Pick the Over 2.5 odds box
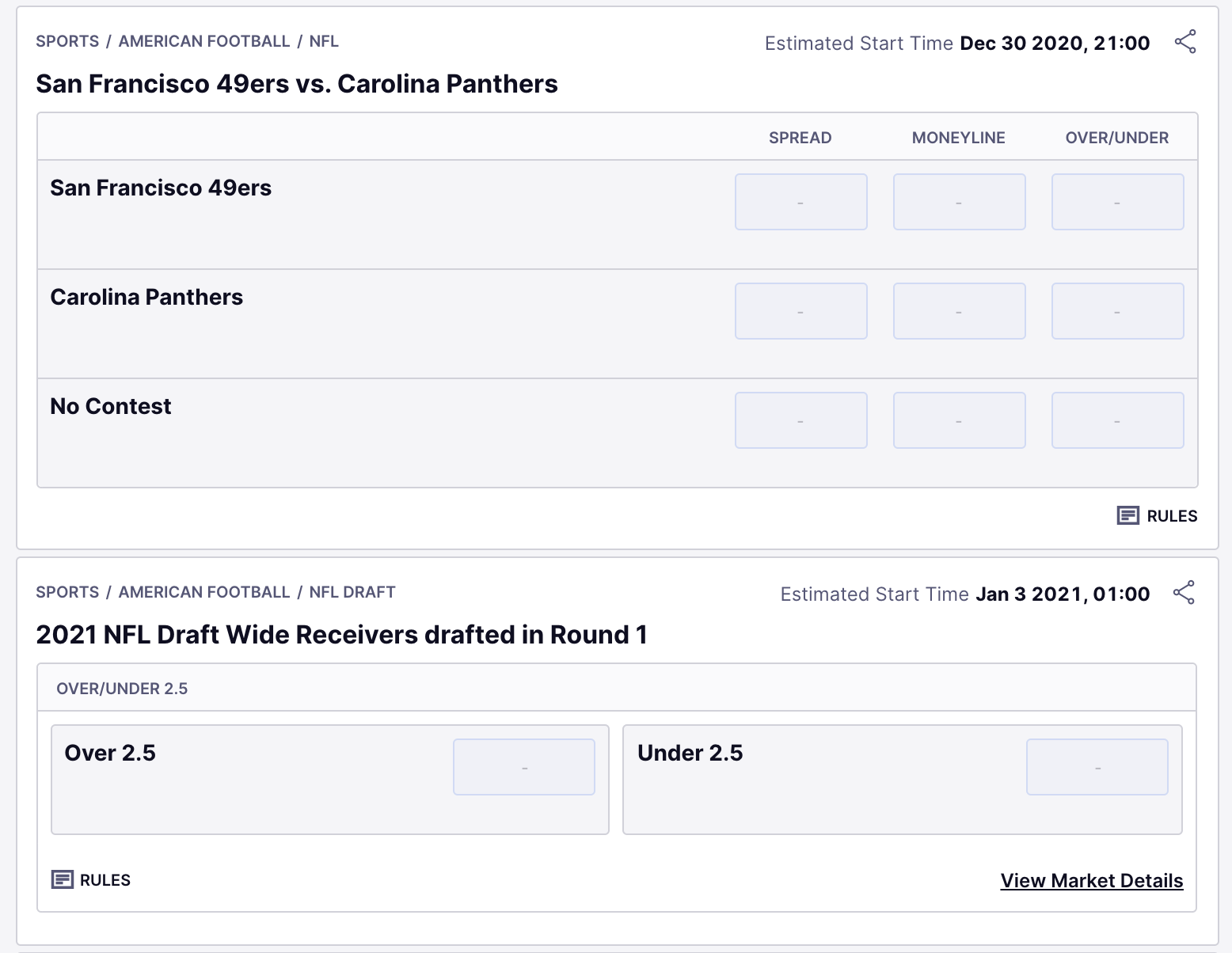Screen dimensions: 1232x953 (x=523, y=767)
